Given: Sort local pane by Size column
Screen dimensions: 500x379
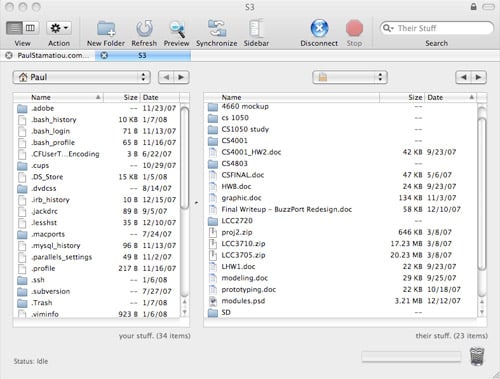Looking at the screenshot, I should (122, 97).
